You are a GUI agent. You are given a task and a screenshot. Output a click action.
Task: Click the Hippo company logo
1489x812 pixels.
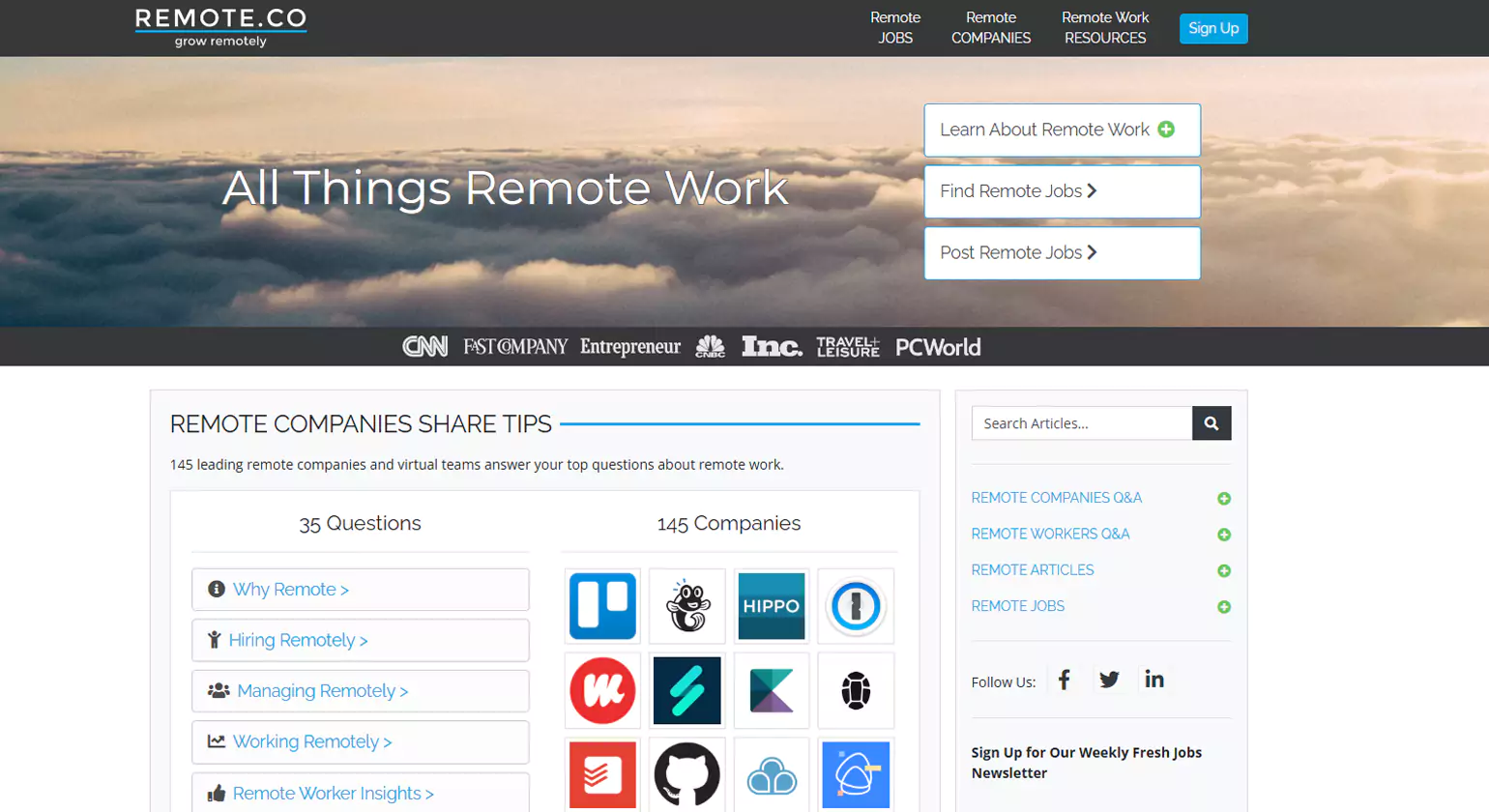click(x=772, y=607)
